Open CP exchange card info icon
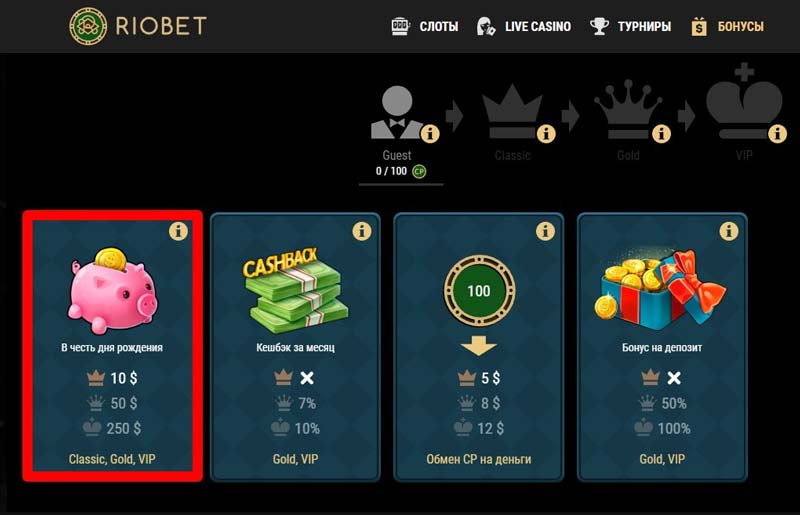This screenshot has height=515, width=800. point(545,231)
